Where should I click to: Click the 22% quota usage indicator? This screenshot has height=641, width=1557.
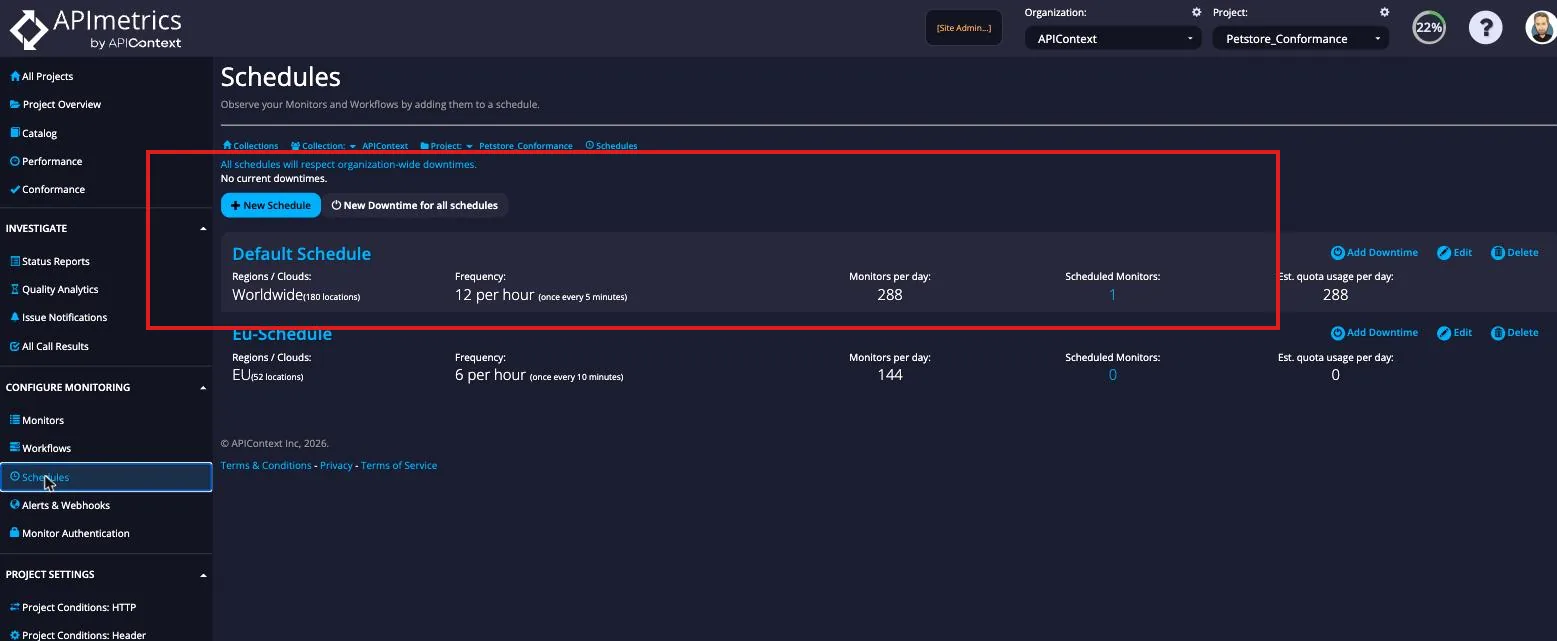coord(1429,27)
